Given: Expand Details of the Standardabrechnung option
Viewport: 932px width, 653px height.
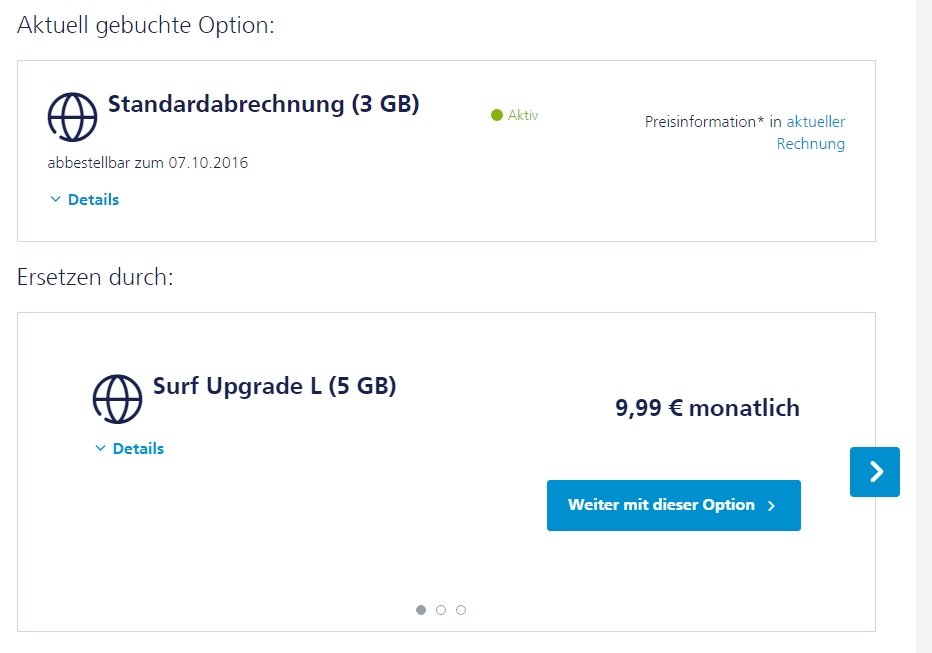Looking at the screenshot, I should tap(94, 199).
